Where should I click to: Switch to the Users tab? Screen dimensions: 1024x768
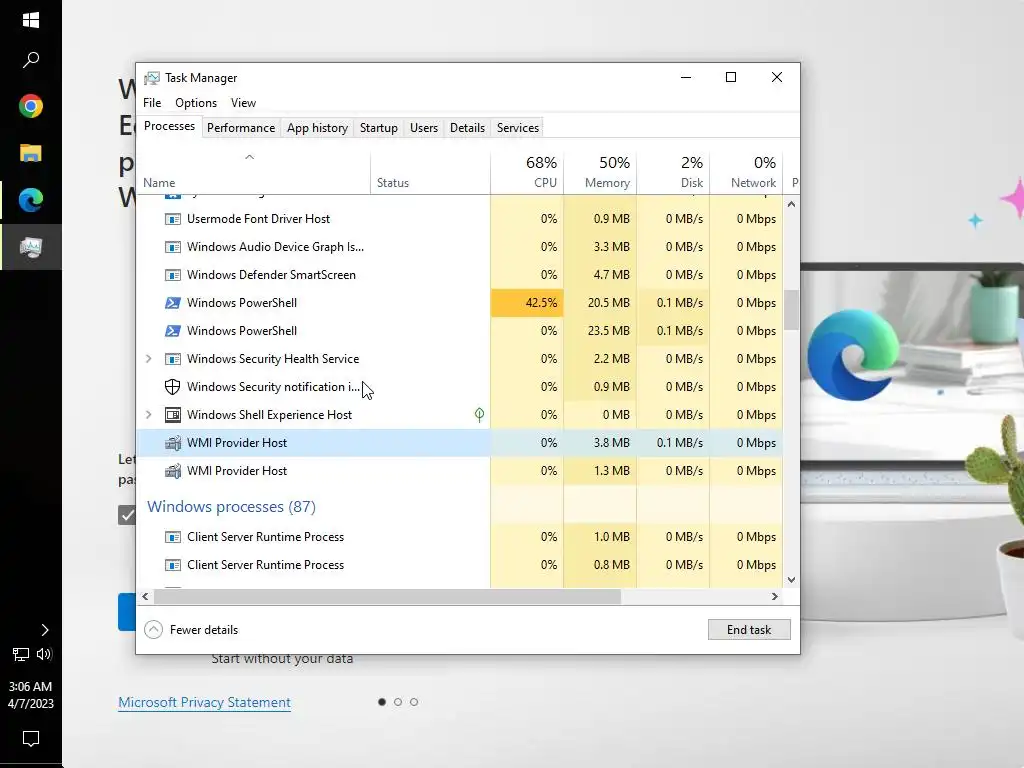[424, 128]
